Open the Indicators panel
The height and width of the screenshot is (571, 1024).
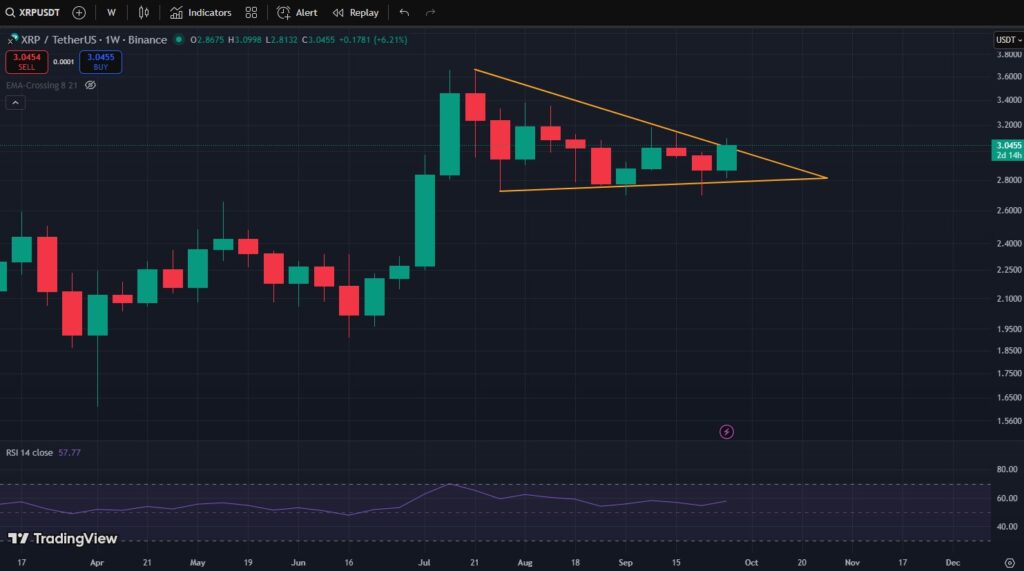200,13
